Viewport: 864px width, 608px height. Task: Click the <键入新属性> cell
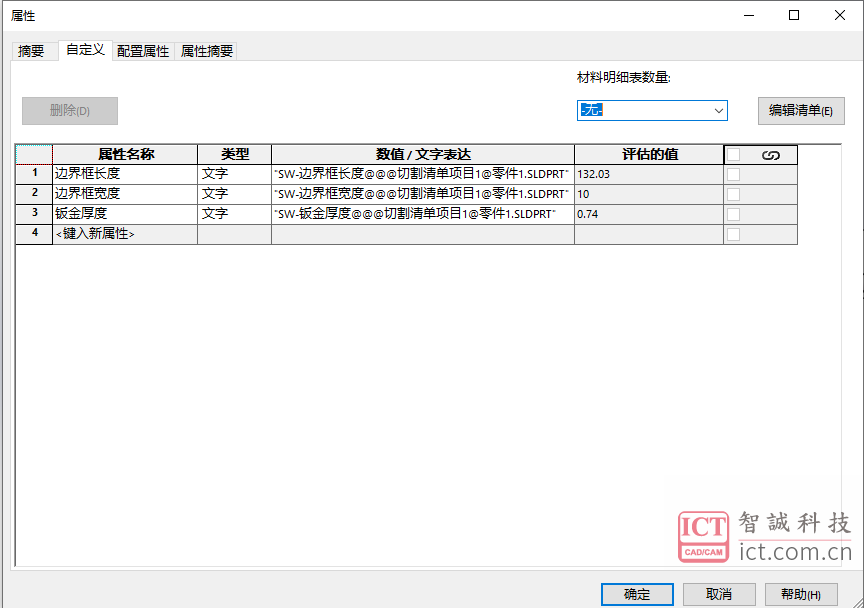[x=124, y=234]
